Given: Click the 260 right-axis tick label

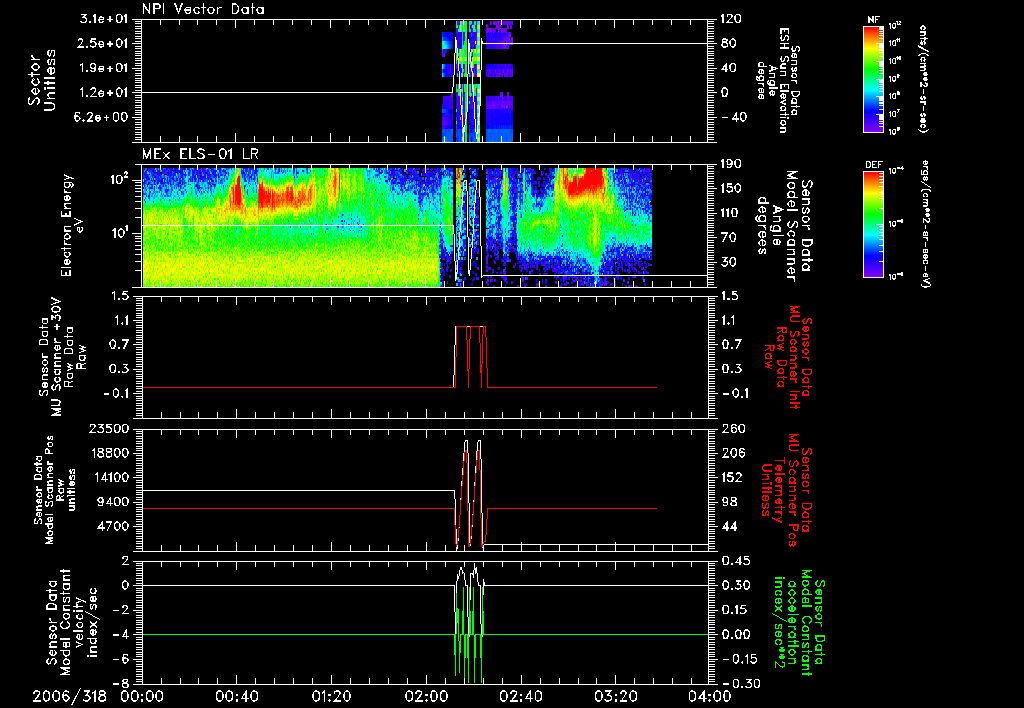Looking at the screenshot, I should 733,428.
